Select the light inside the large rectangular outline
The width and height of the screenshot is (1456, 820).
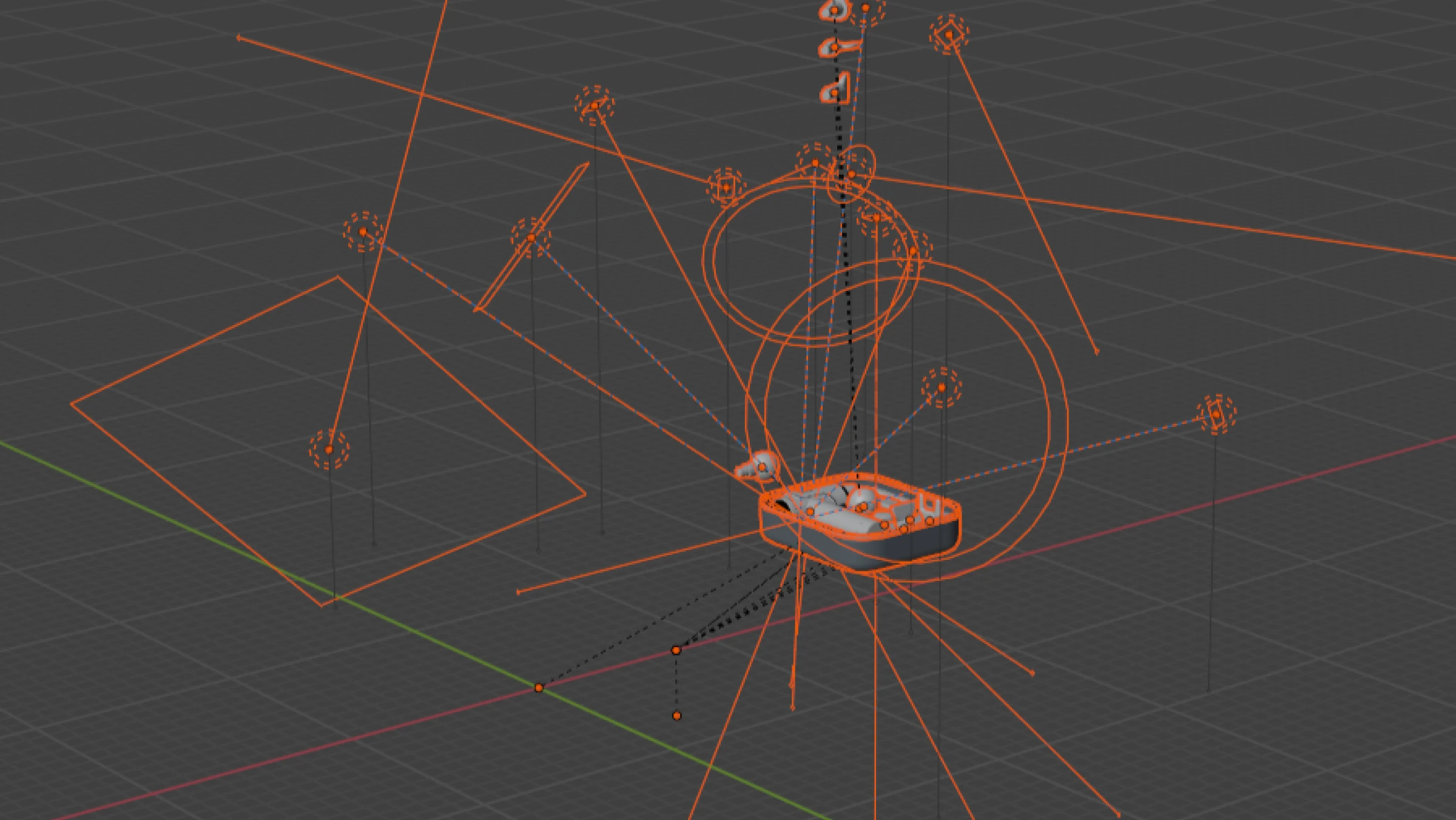tap(329, 449)
